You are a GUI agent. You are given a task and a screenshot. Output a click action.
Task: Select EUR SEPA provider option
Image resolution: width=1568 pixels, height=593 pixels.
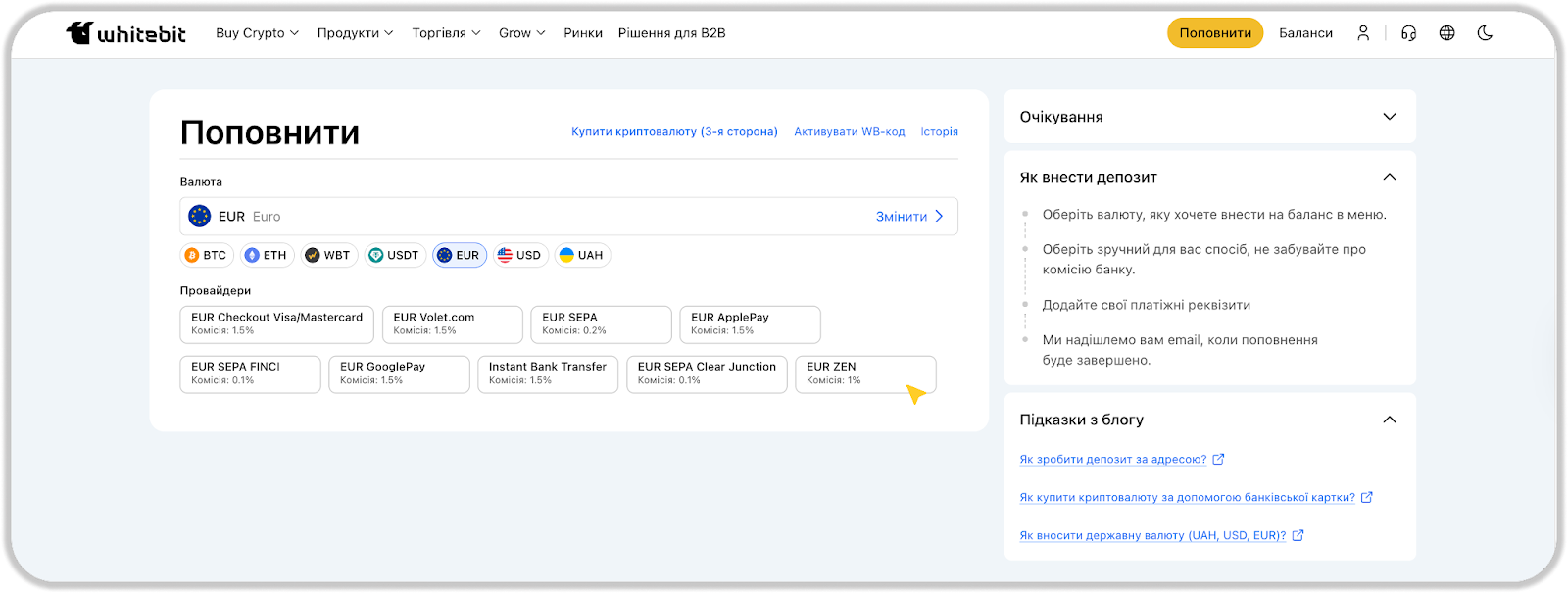coord(601,324)
